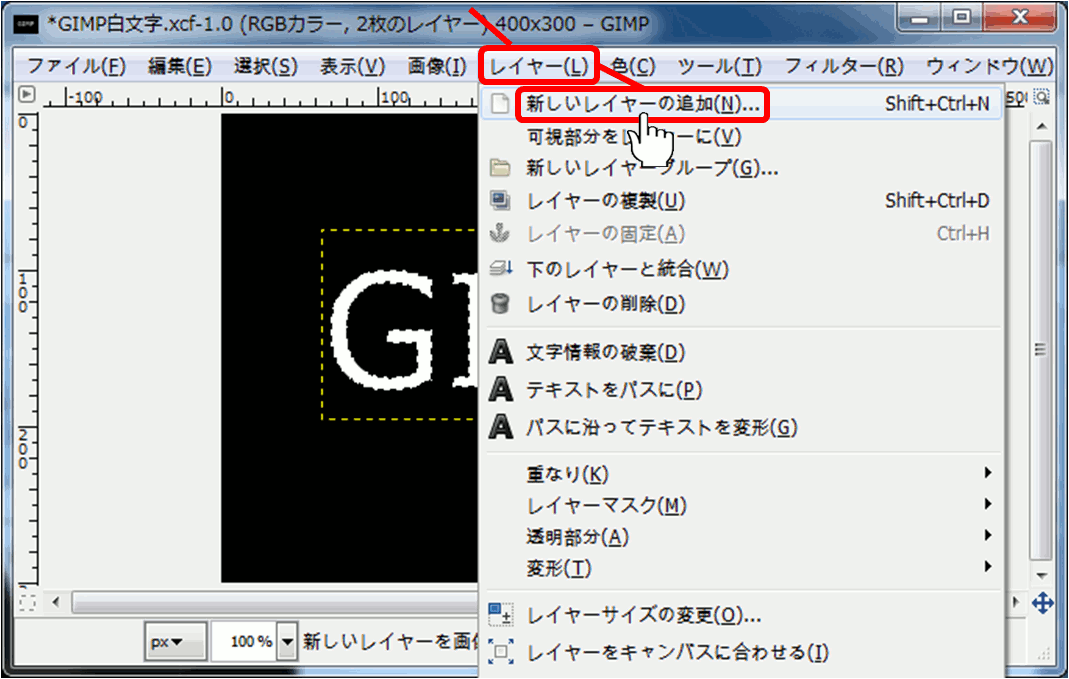Viewport: 1069px width, 679px height.
Task: Click the delete layer trash icon
Action: point(501,303)
